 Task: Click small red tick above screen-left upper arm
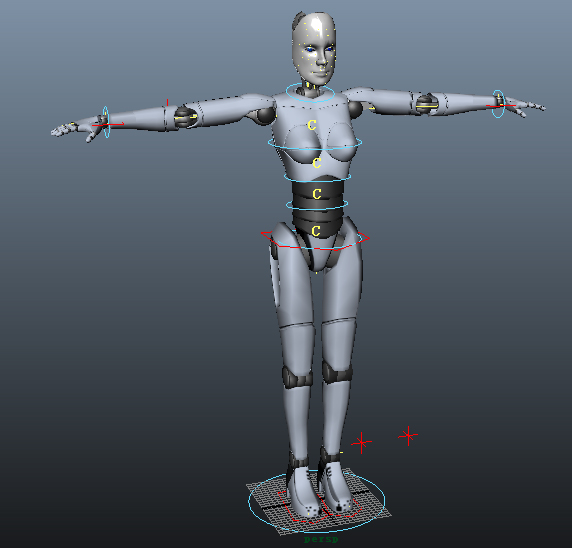coord(167,102)
